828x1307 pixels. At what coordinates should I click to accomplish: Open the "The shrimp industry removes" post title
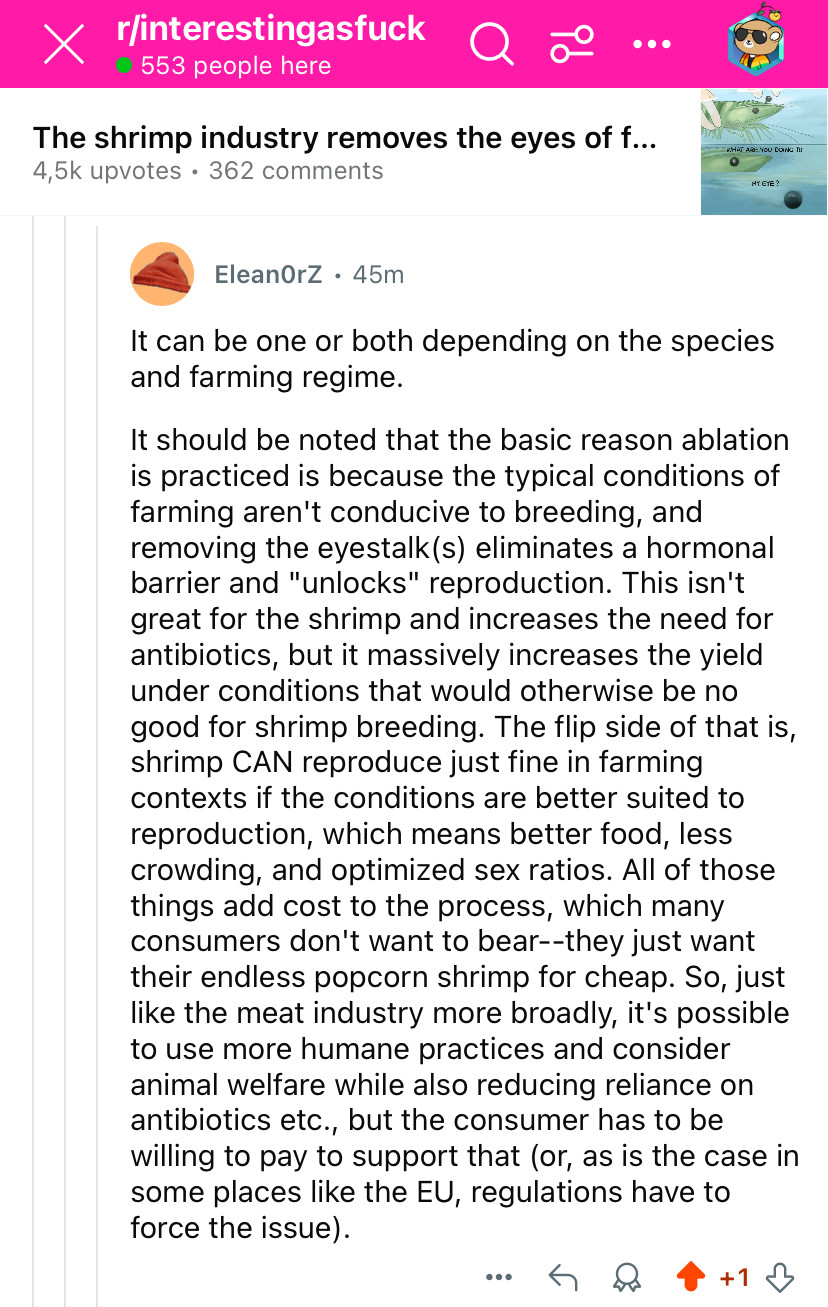point(345,138)
